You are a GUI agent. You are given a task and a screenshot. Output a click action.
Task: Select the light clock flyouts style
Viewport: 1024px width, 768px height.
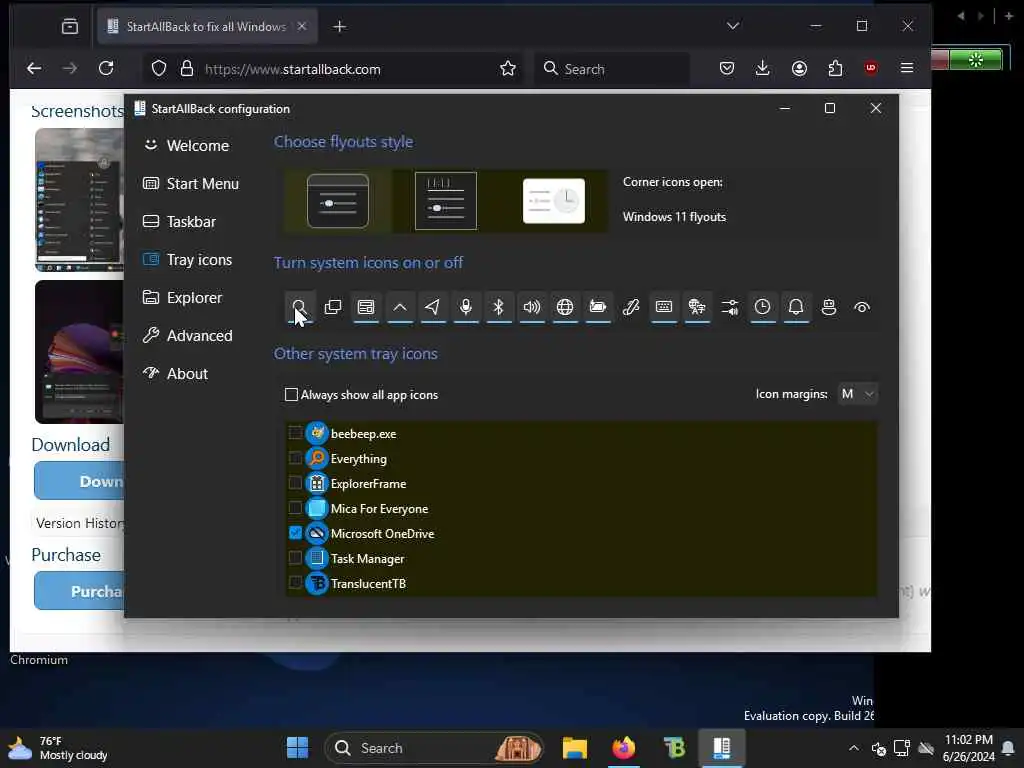click(554, 200)
